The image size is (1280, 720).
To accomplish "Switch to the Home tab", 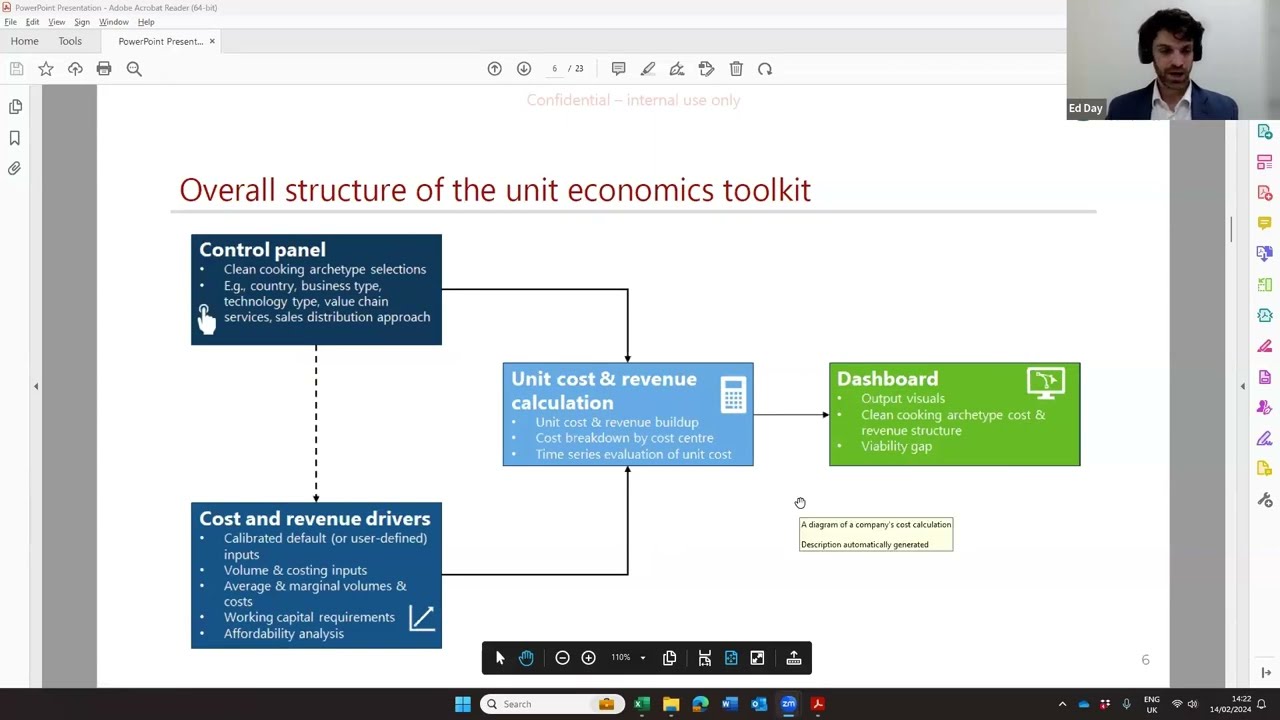I will point(24,41).
